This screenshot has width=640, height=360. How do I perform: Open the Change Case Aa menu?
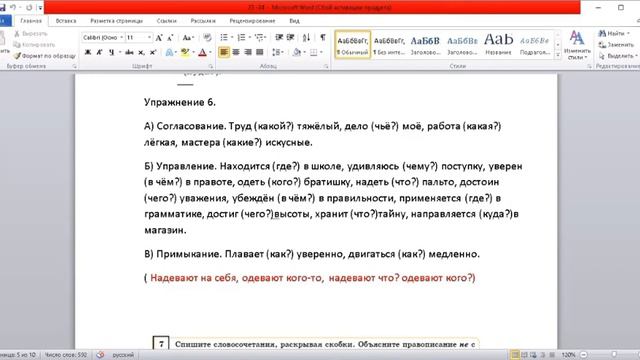tap(188, 38)
